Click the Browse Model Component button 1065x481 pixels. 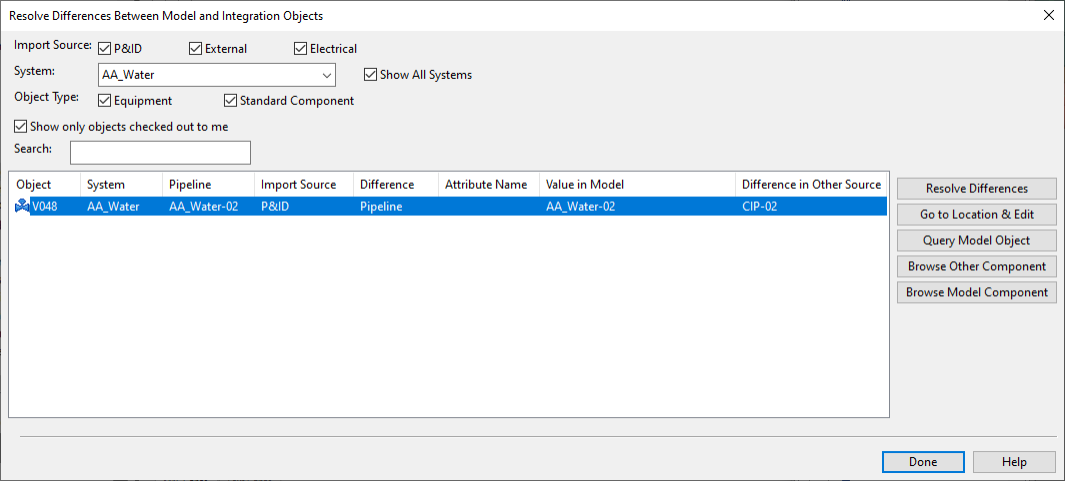(x=976, y=292)
